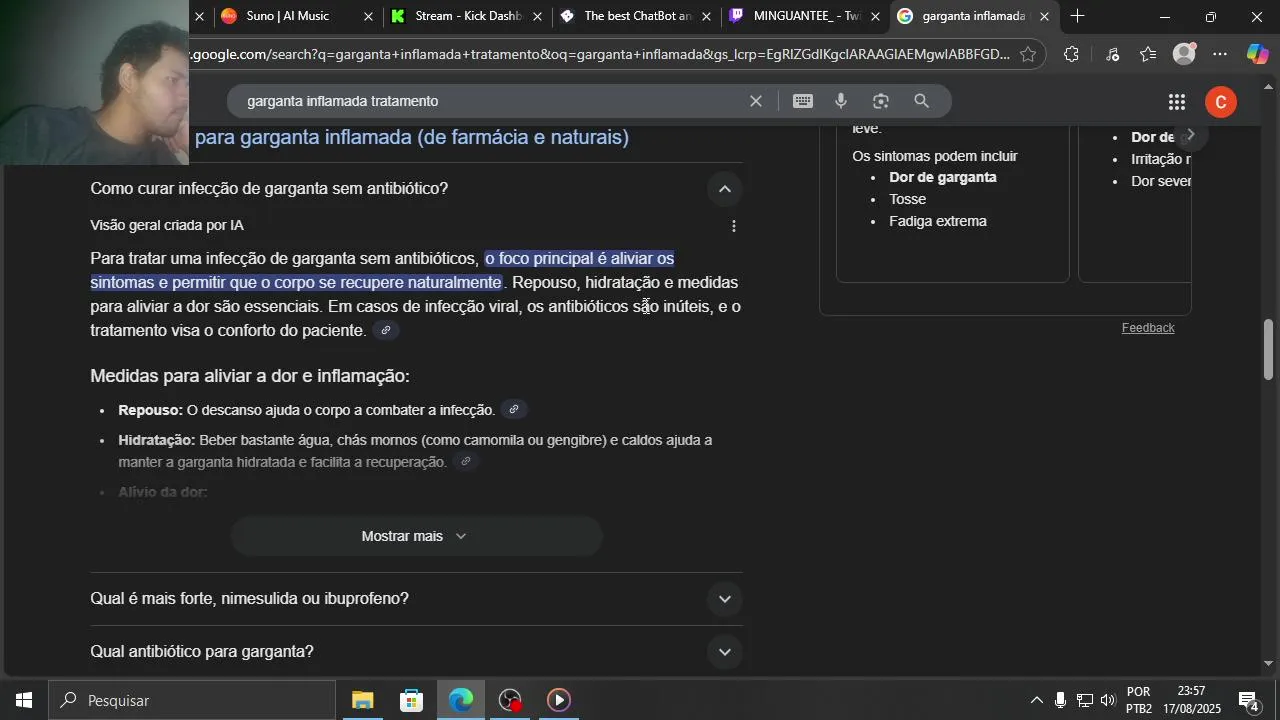The image size is (1280, 720).
Task: Click the browser address bar URL
Action: point(600,55)
